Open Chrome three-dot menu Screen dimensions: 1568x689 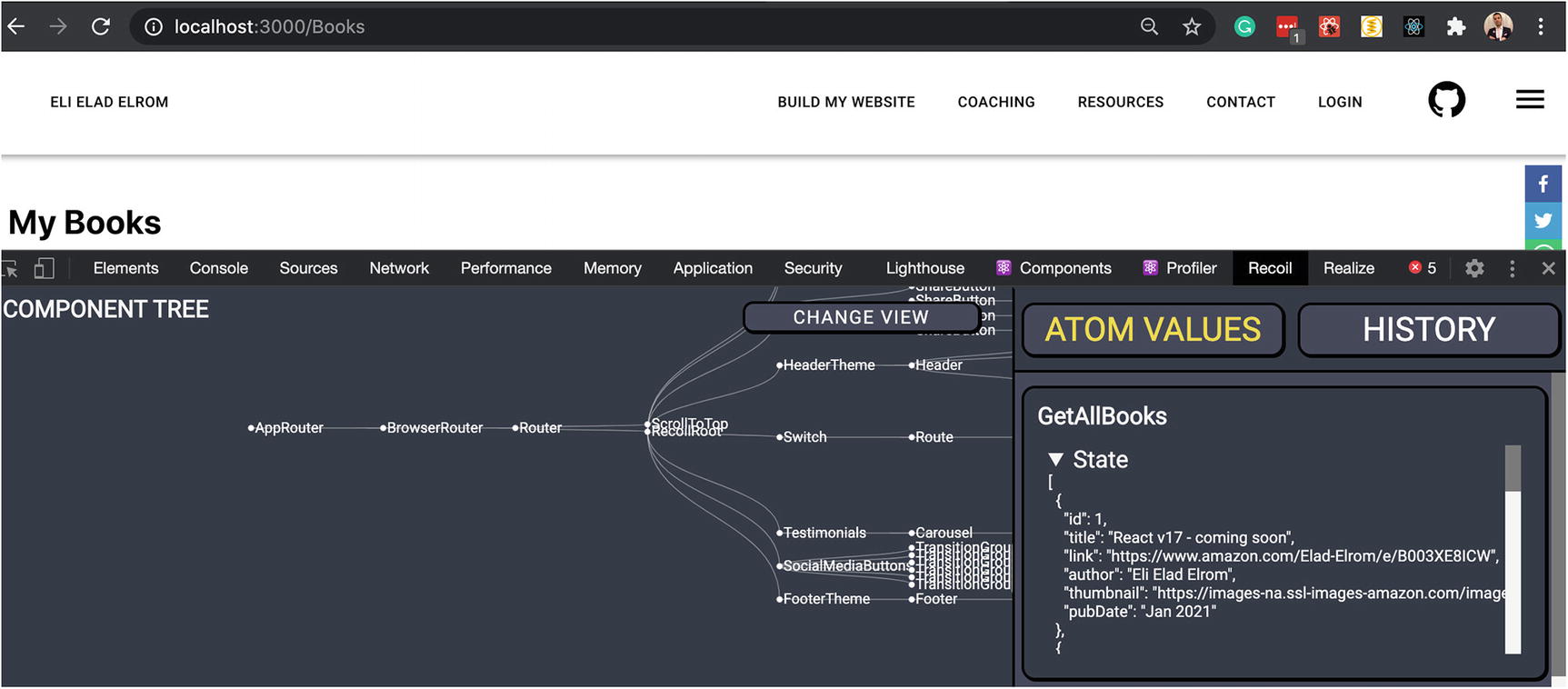click(x=1541, y=27)
